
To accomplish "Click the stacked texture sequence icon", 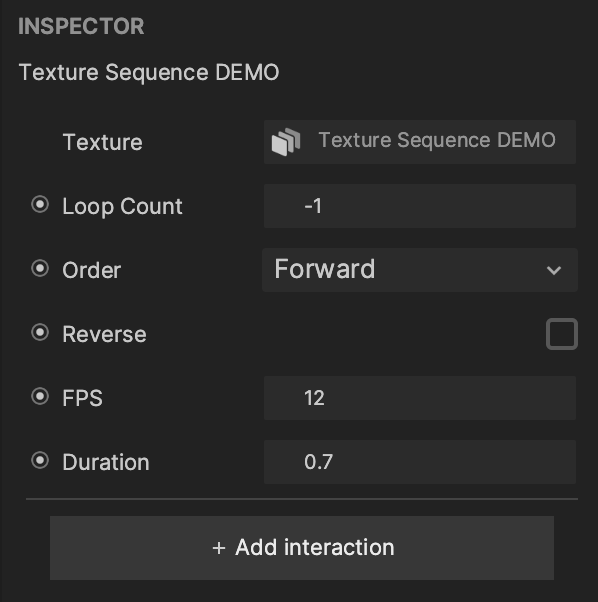I will [286, 142].
